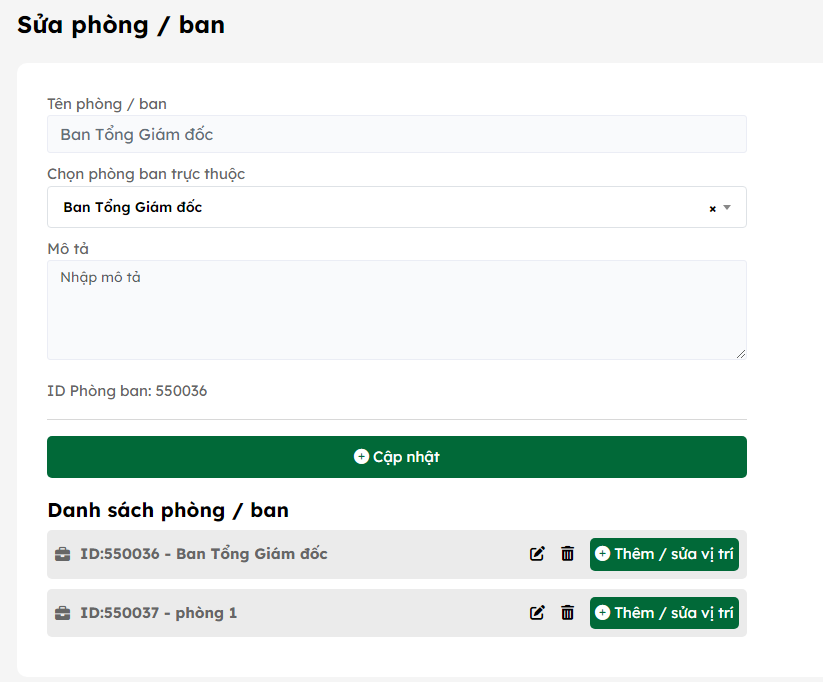Screen dimensions: 823x682
Task: Click briefcase icon beside ID:550037
Action: 62,613
